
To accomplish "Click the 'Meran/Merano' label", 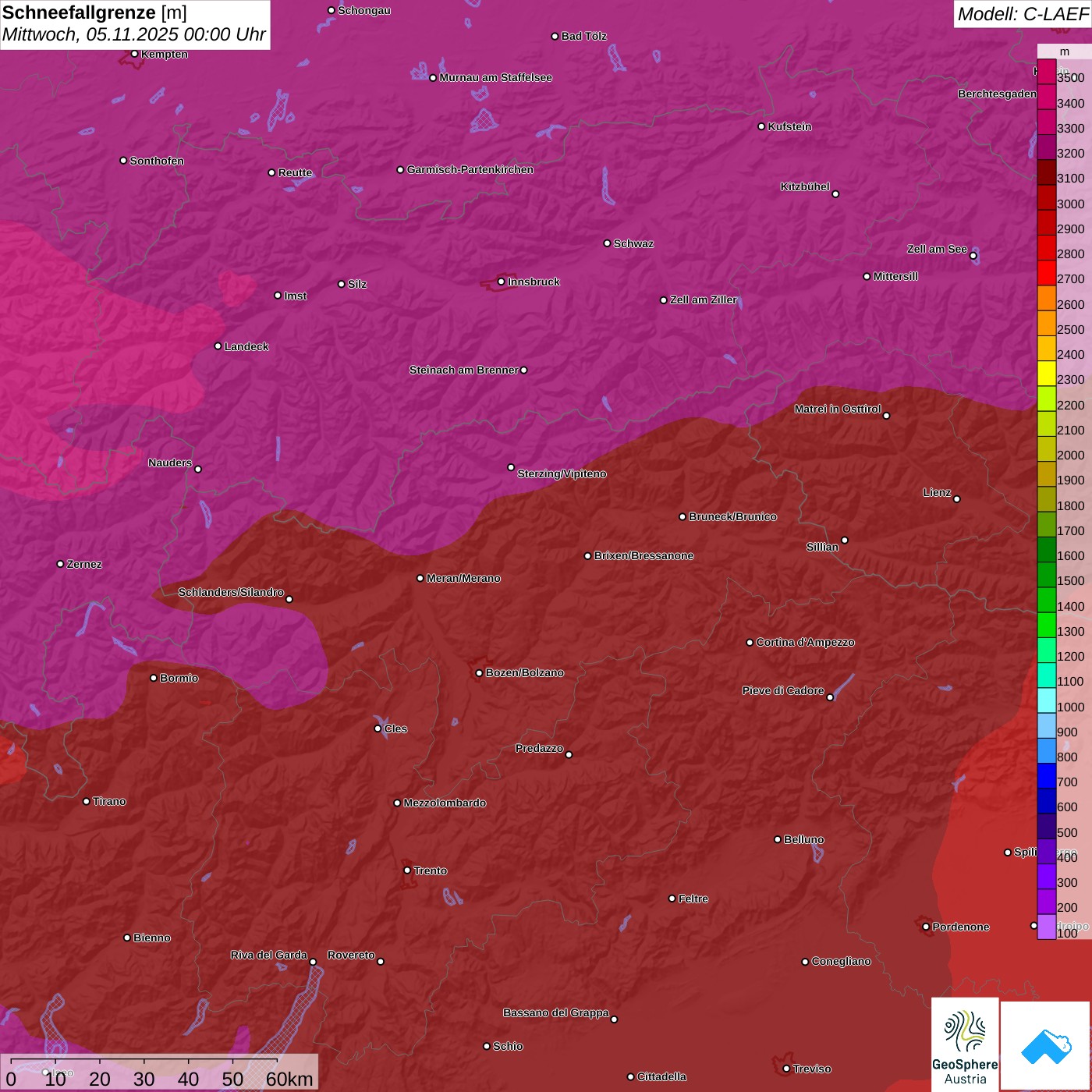I will (x=463, y=578).
